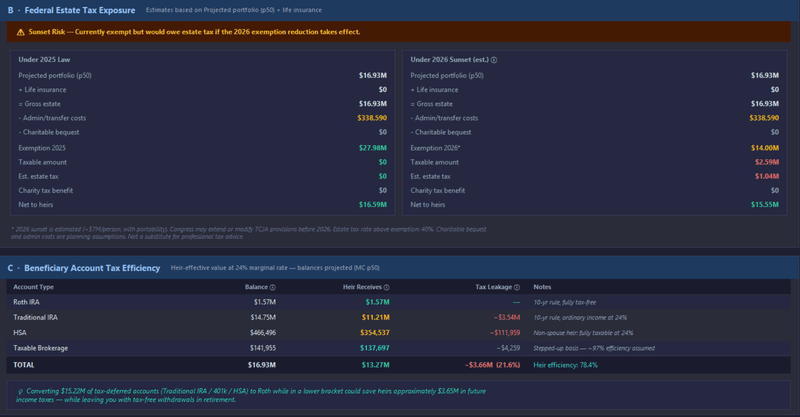Image resolution: width=800 pixels, height=417 pixels.
Task: Select the HSA account row
Action: (20, 332)
